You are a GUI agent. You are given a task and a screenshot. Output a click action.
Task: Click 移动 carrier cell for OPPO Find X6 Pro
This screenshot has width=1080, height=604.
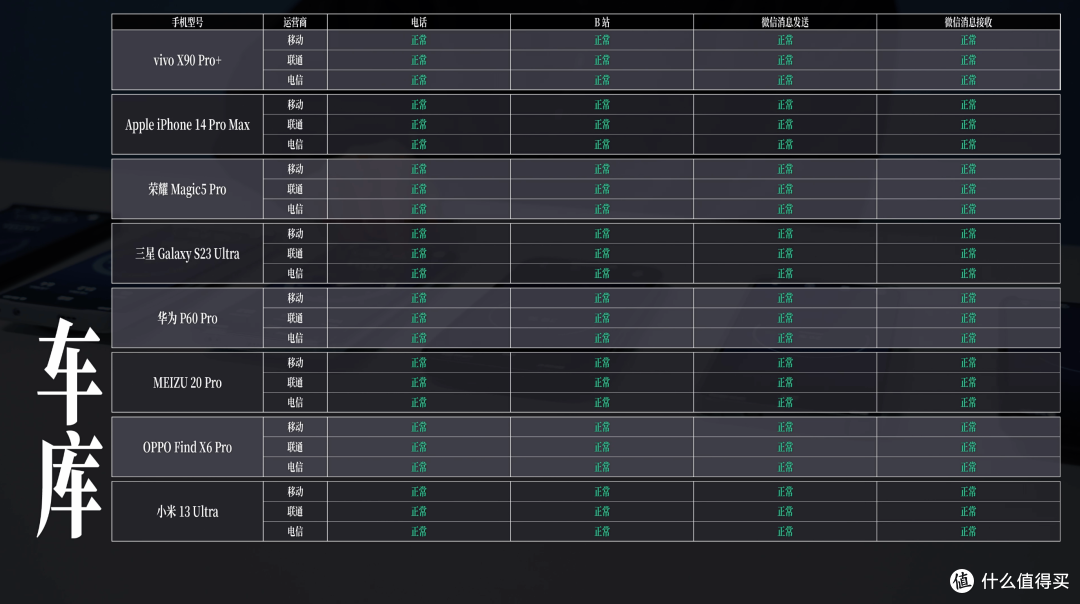295,427
